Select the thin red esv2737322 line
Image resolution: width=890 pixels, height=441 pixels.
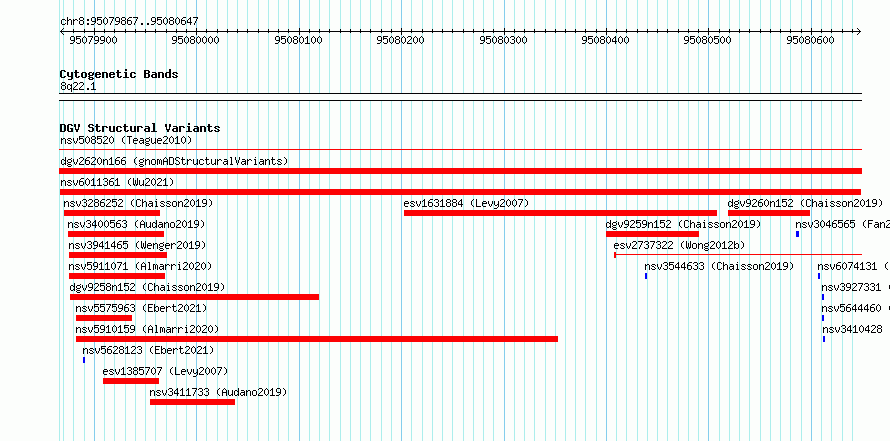[x=738, y=255]
